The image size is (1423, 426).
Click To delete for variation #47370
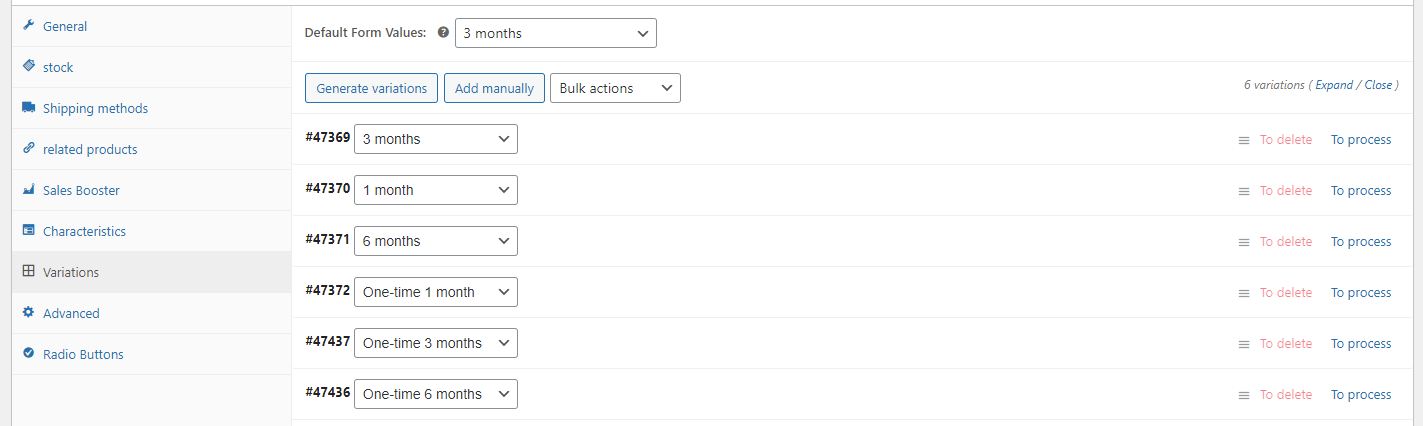click(1285, 191)
